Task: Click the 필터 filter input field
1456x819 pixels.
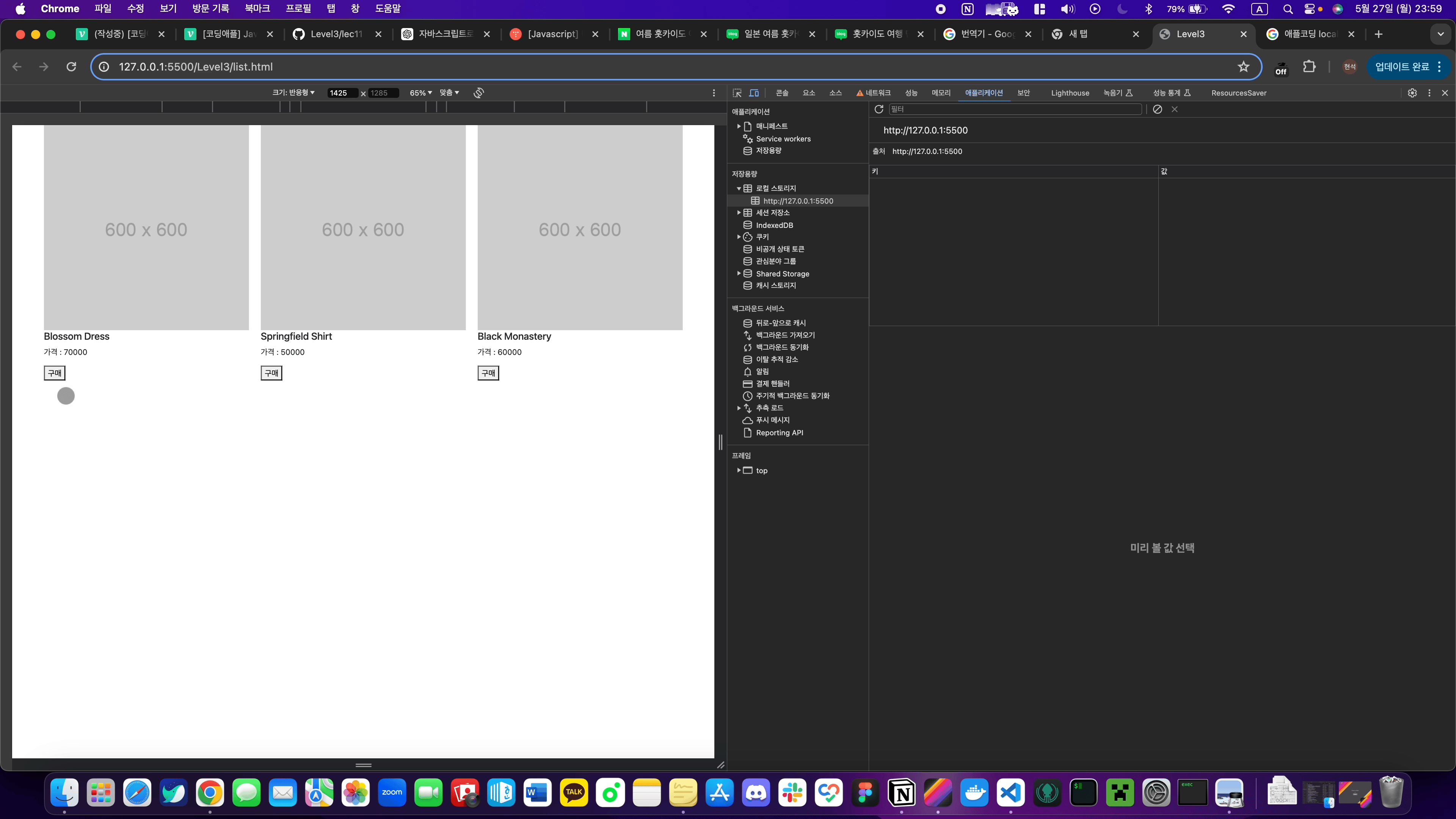Action: pyautogui.click(x=1015, y=109)
